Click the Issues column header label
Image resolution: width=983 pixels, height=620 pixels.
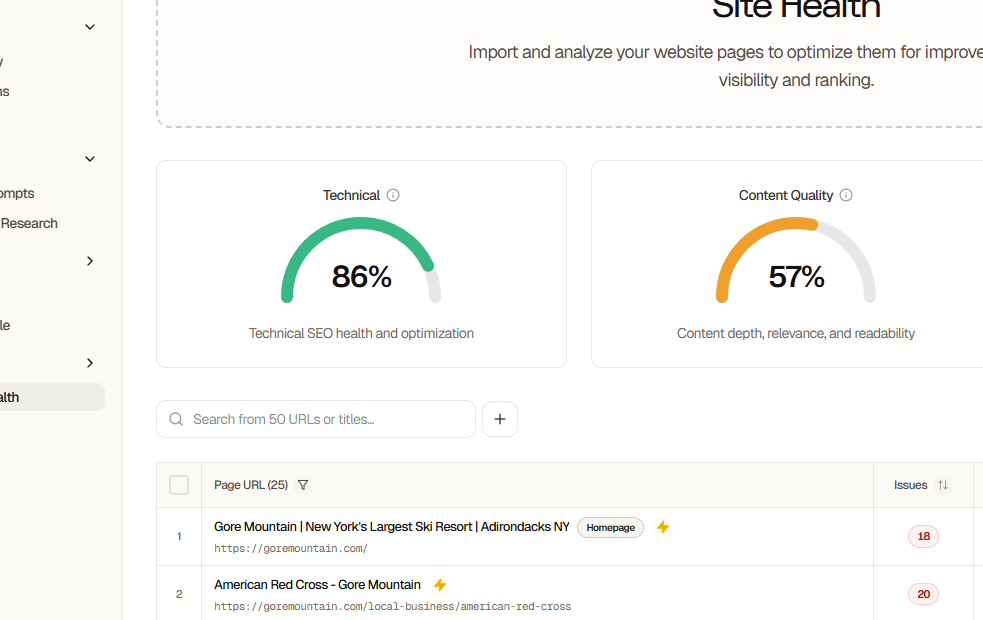910,485
